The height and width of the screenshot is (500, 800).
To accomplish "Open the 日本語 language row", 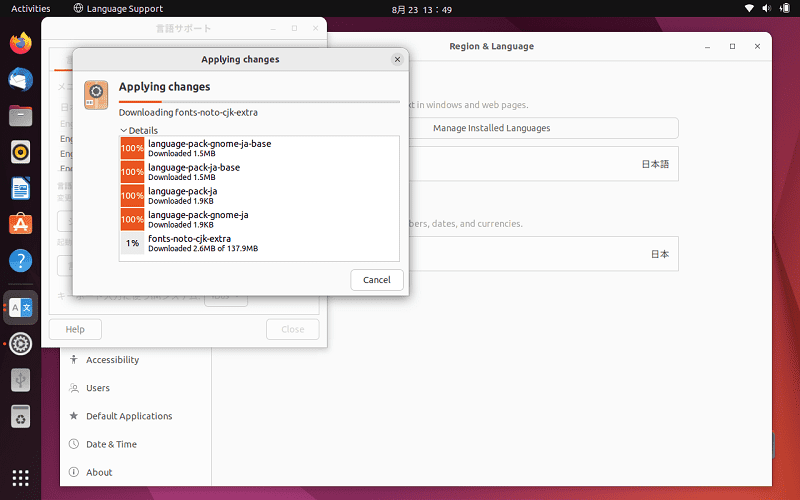I will [542, 164].
